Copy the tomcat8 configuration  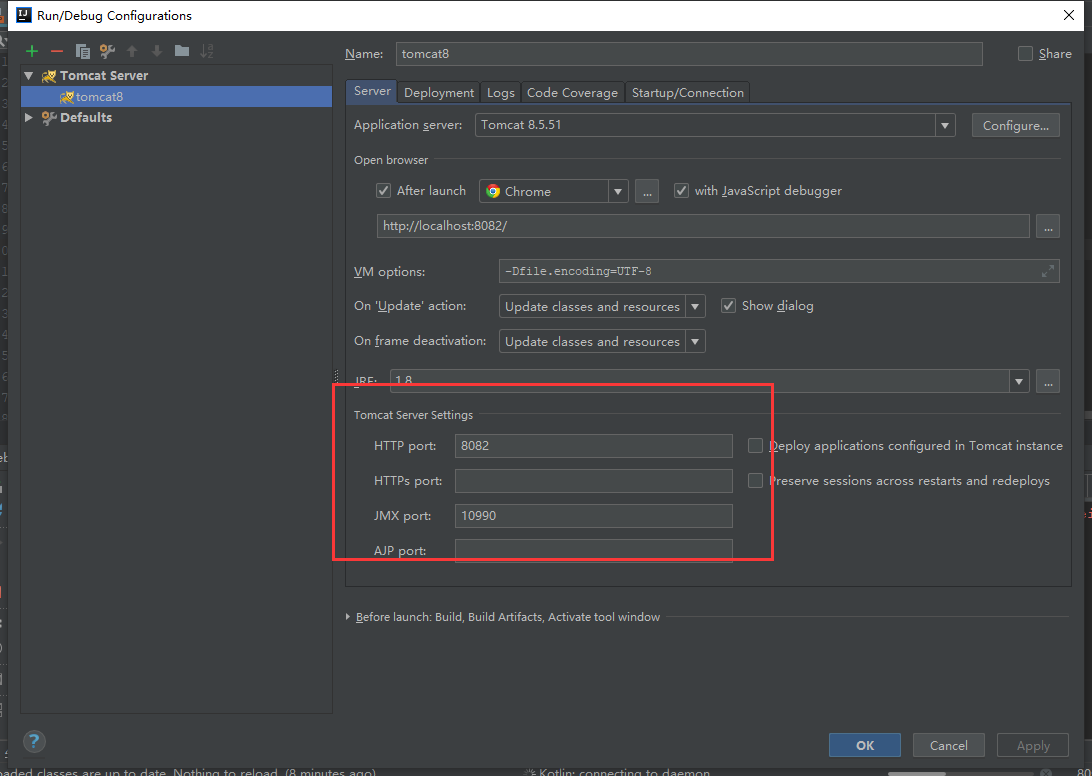point(83,51)
